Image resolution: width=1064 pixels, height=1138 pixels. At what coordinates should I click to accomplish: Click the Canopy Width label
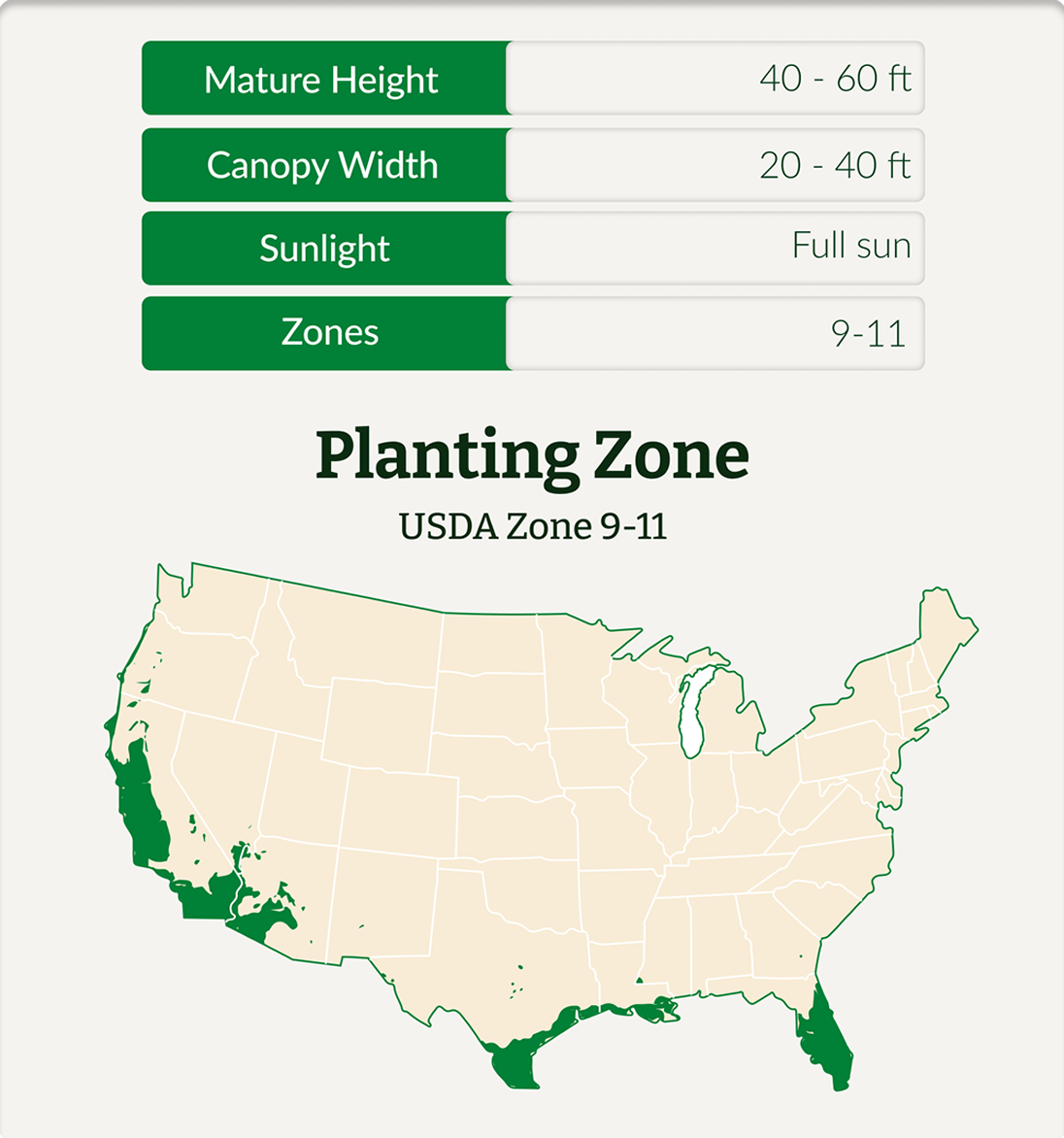[322, 165]
